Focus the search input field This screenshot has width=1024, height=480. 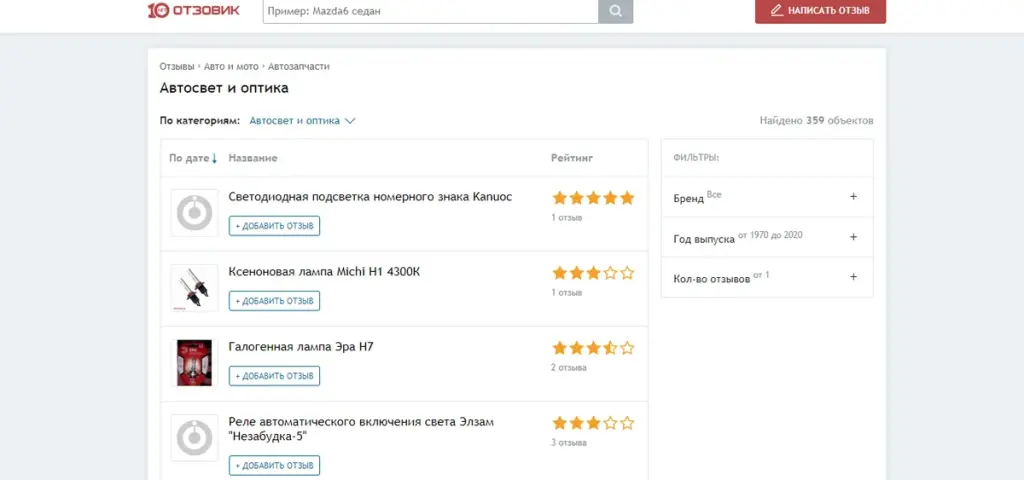pos(430,11)
